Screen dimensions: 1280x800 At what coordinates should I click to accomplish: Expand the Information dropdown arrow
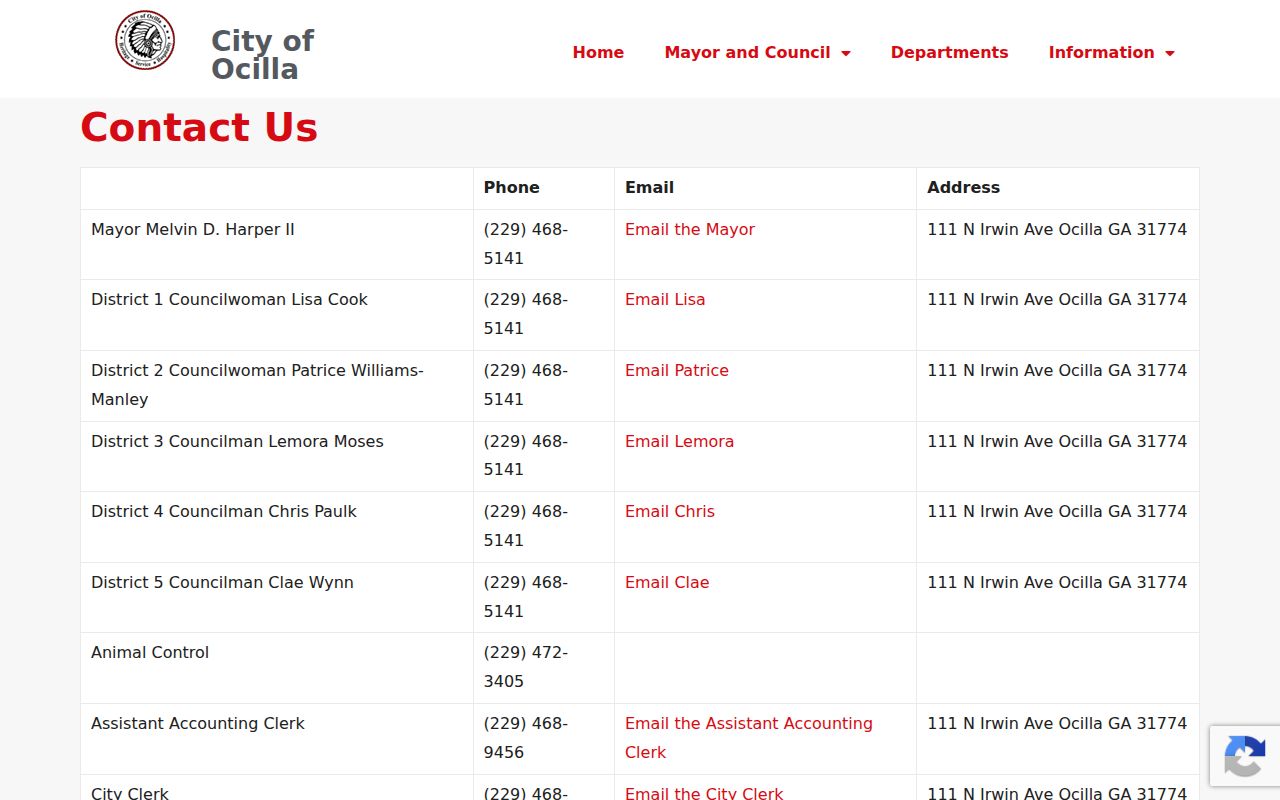pos(1170,53)
